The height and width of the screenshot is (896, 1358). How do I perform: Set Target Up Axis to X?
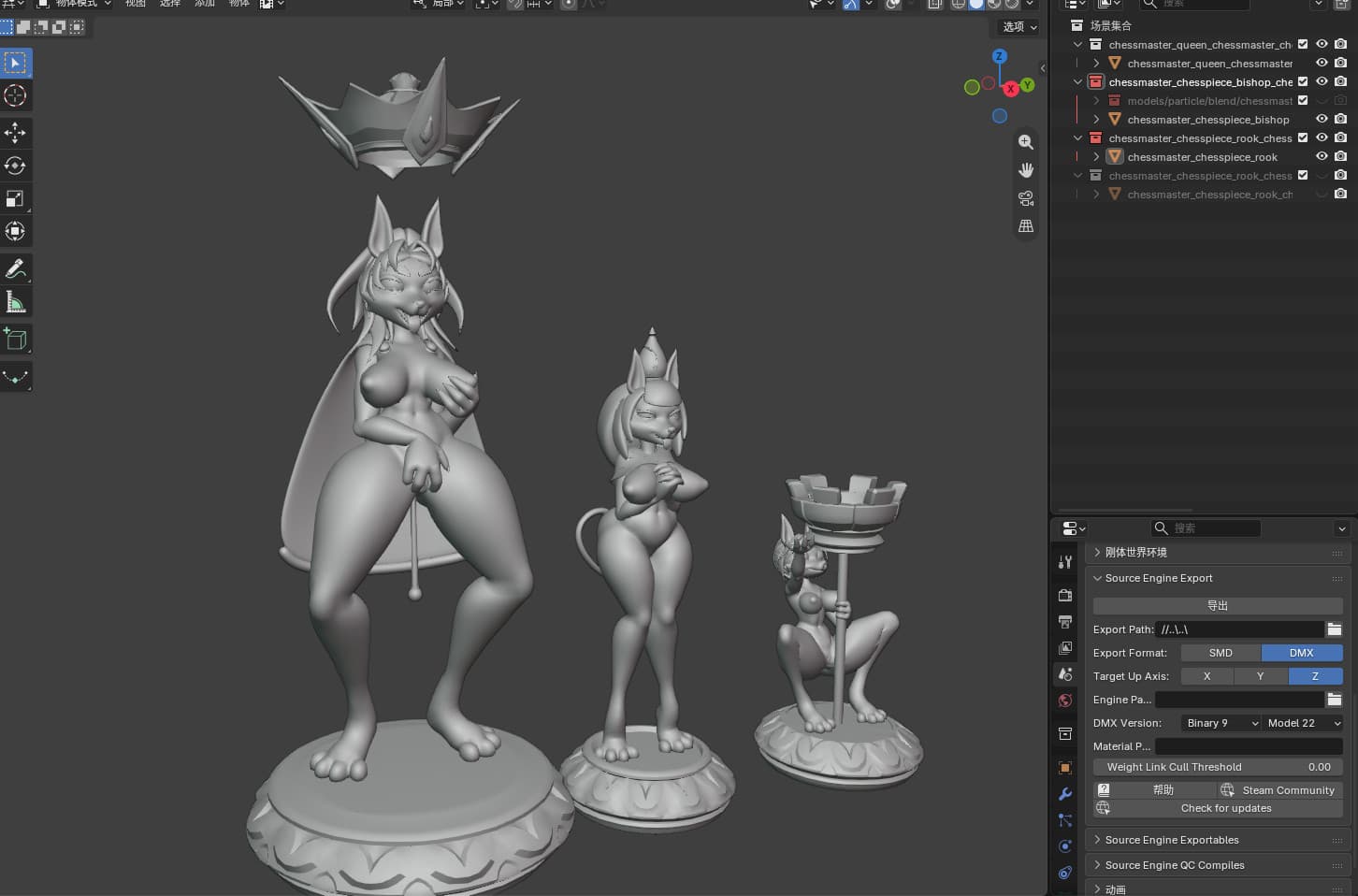(x=1206, y=676)
